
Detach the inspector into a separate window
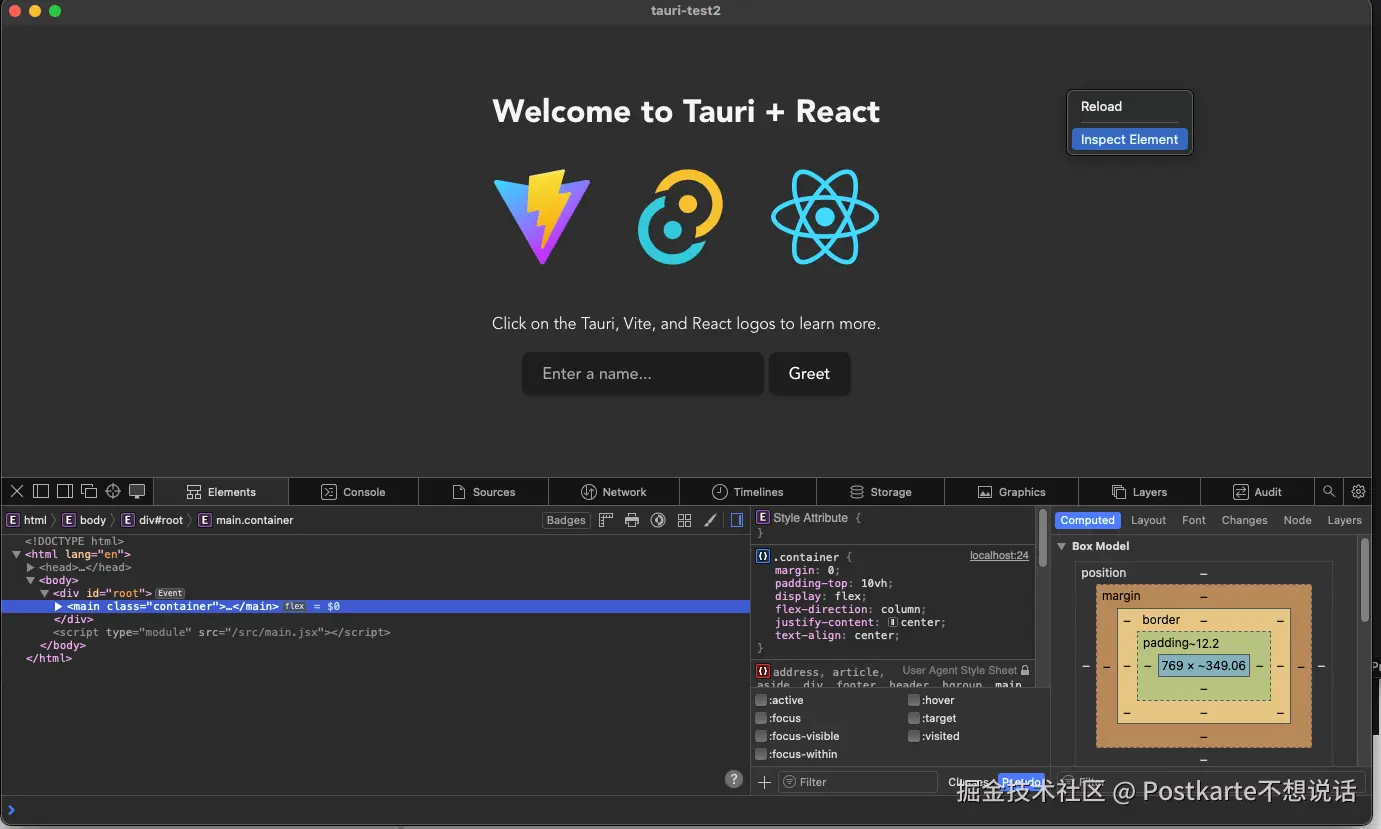pyautogui.click(x=89, y=491)
